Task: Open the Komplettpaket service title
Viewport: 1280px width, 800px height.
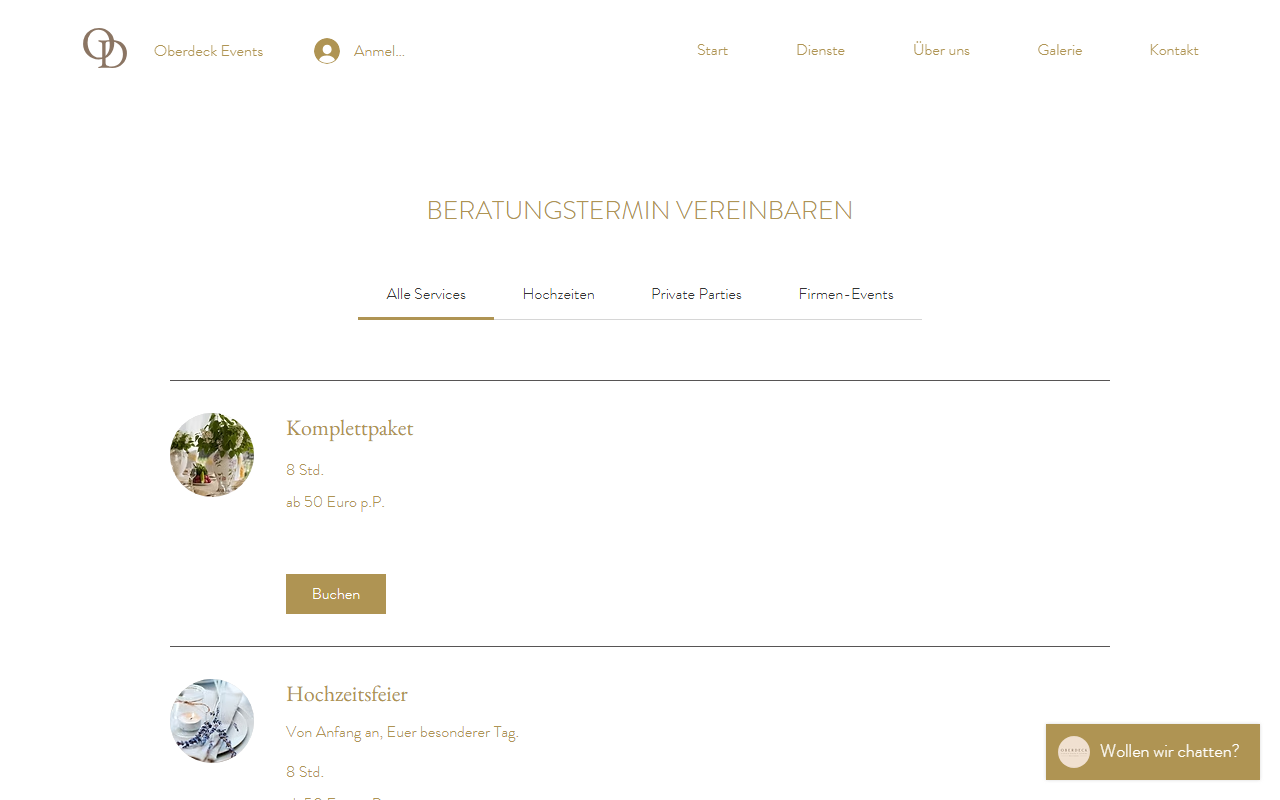Action: [350, 428]
